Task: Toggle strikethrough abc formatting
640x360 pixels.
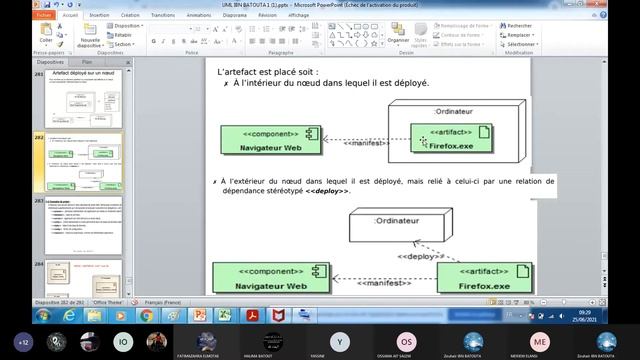Action: click(193, 41)
